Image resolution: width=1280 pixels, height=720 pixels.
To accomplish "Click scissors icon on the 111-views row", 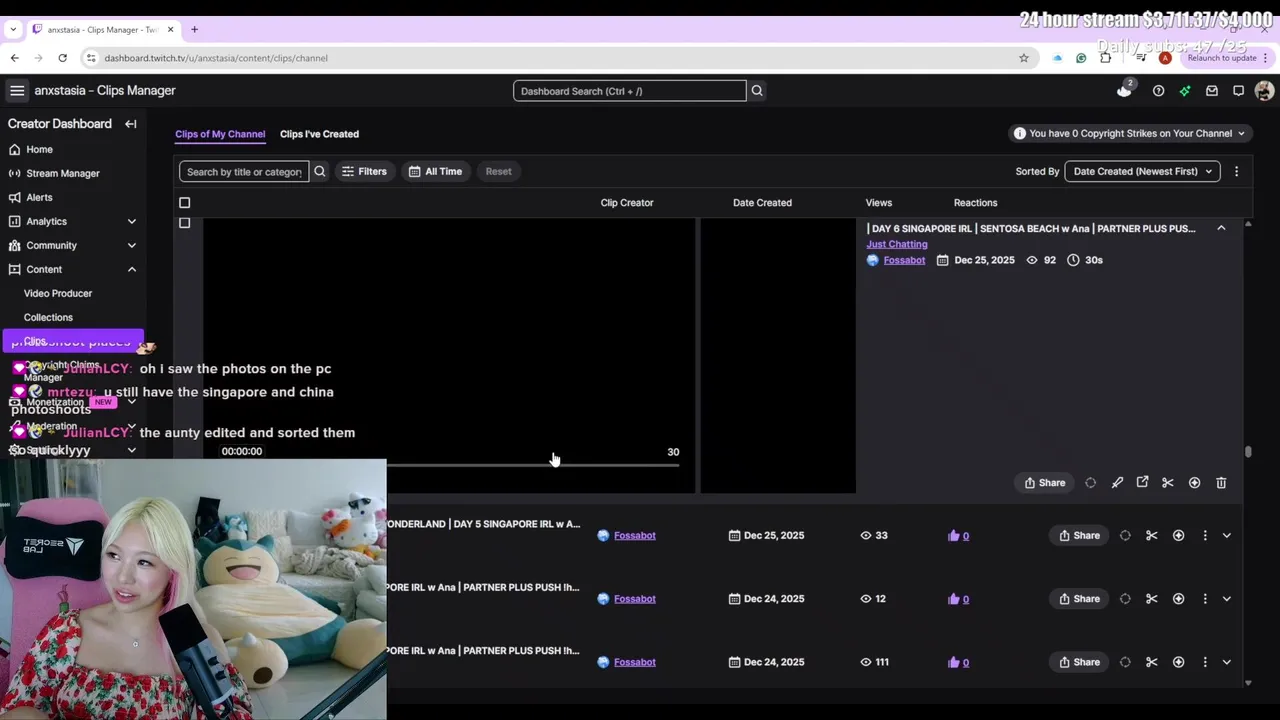I will [1152, 662].
